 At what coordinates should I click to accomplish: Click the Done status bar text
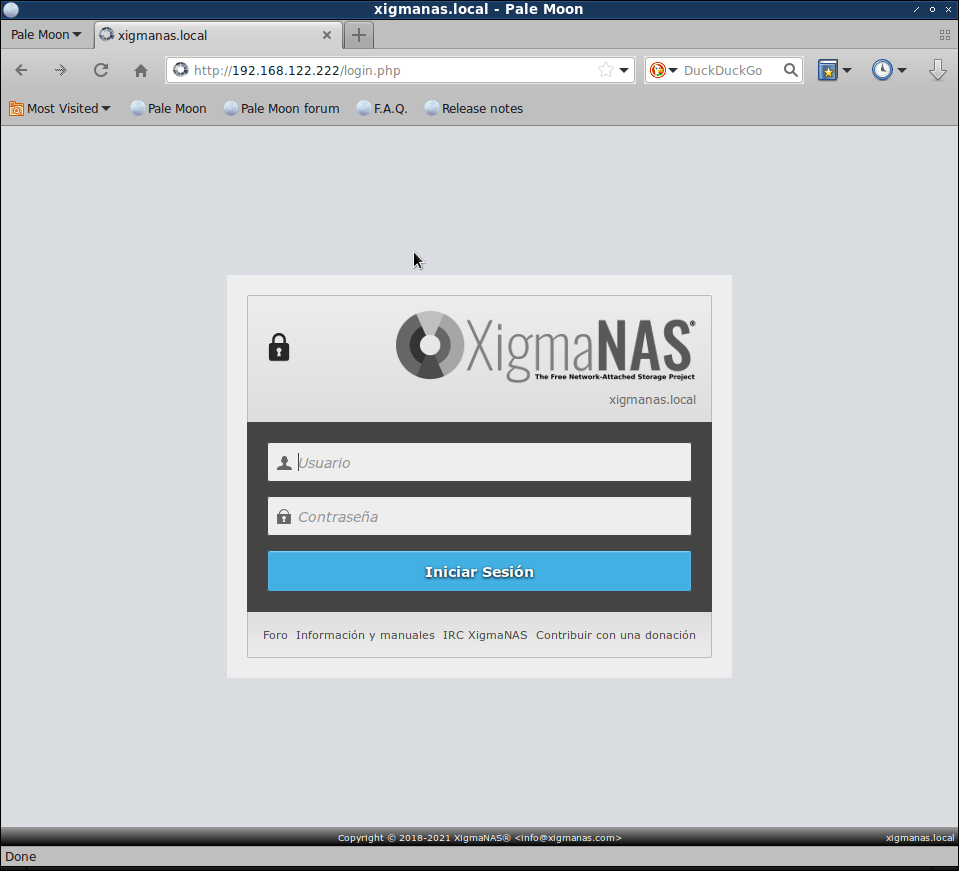[21, 857]
